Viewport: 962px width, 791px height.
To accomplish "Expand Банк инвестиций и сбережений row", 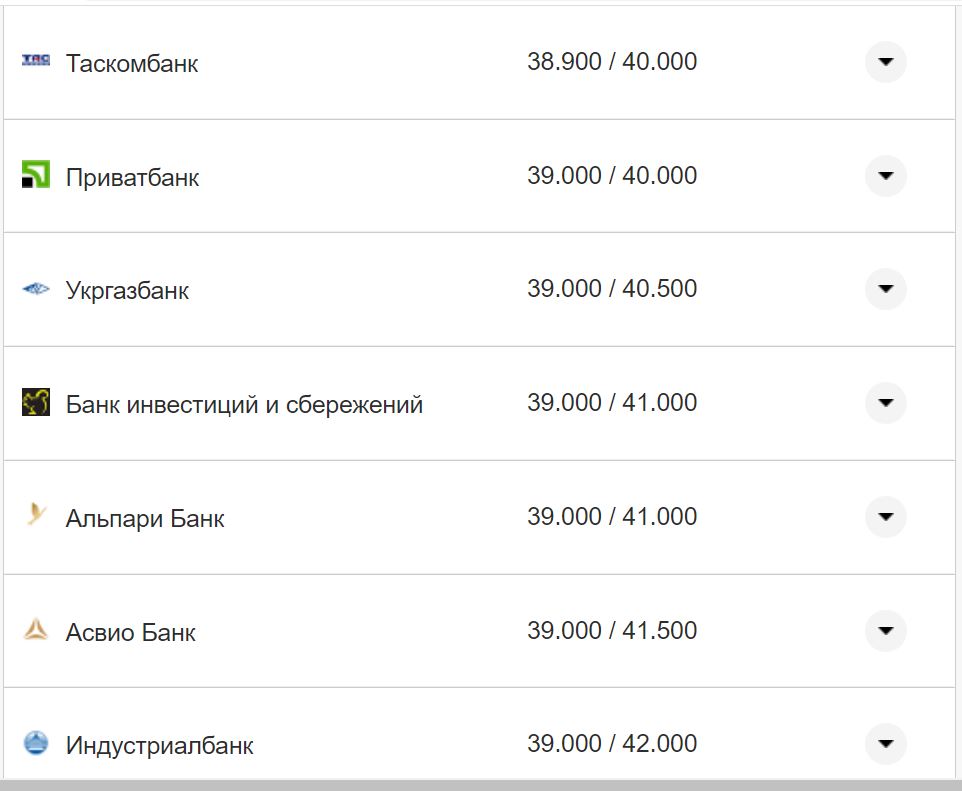I will [x=885, y=403].
